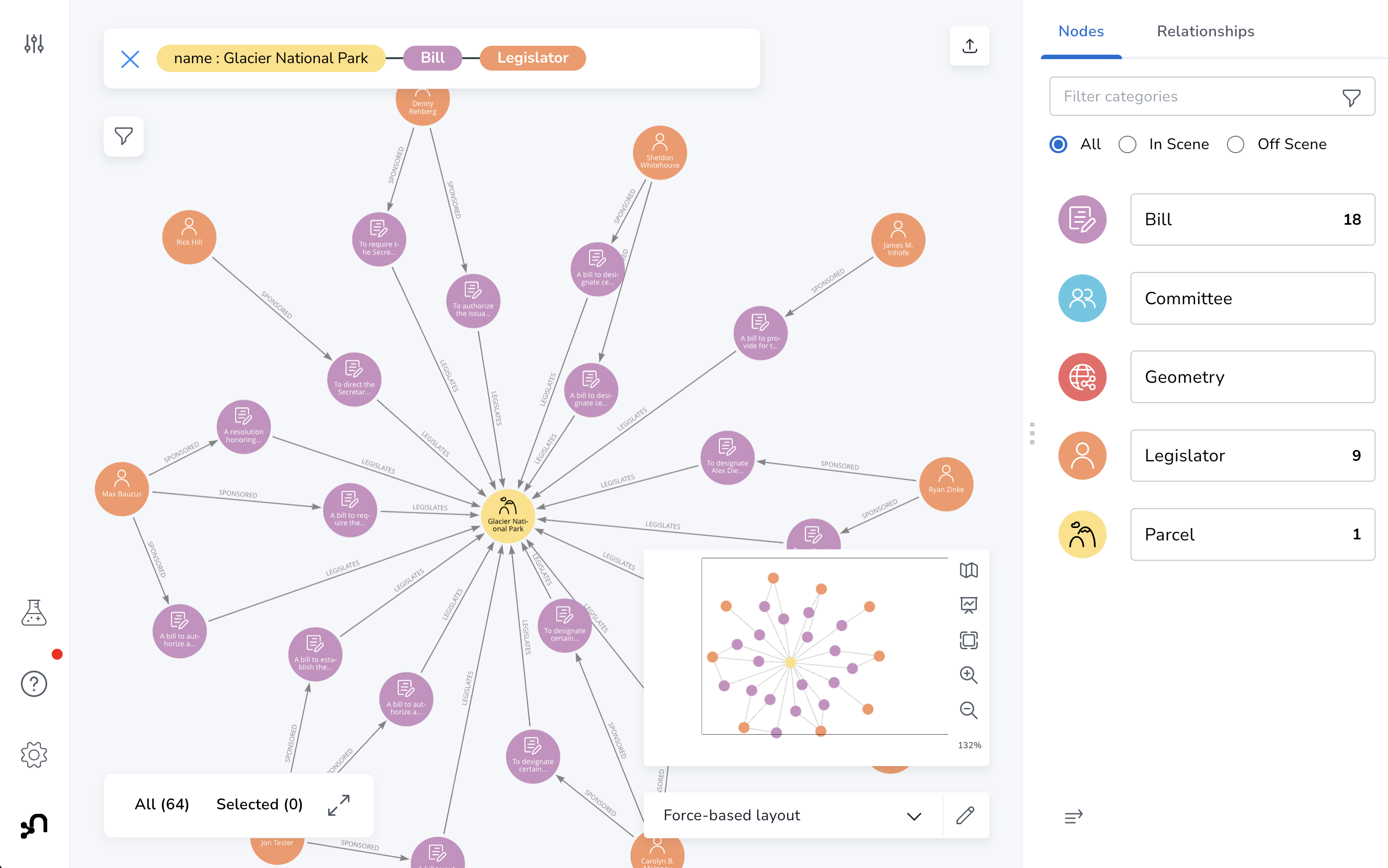1388x868 pixels.
Task: Toggle the minimap map icon
Action: pos(968,570)
